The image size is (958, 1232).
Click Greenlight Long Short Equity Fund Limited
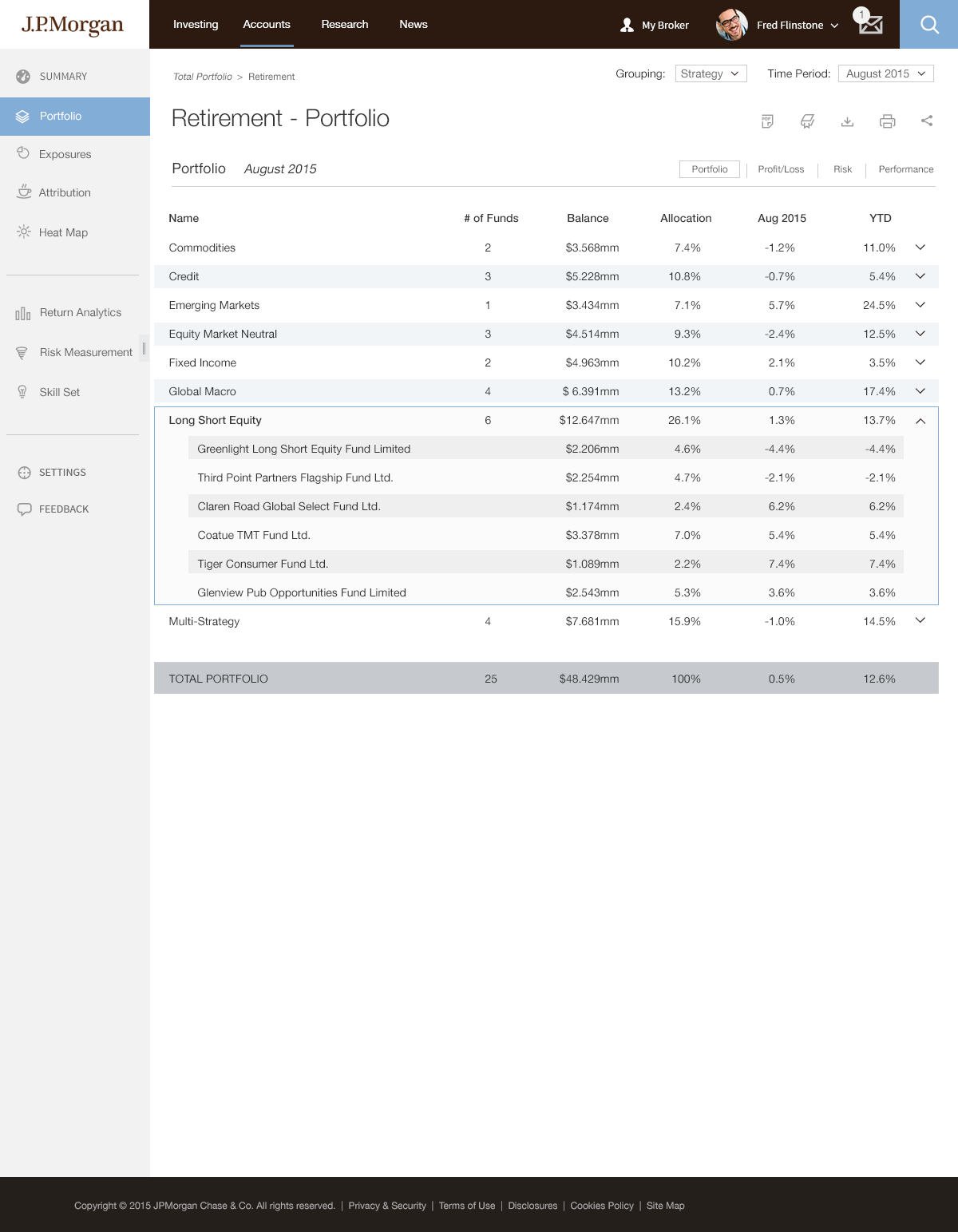tap(304, 449)
